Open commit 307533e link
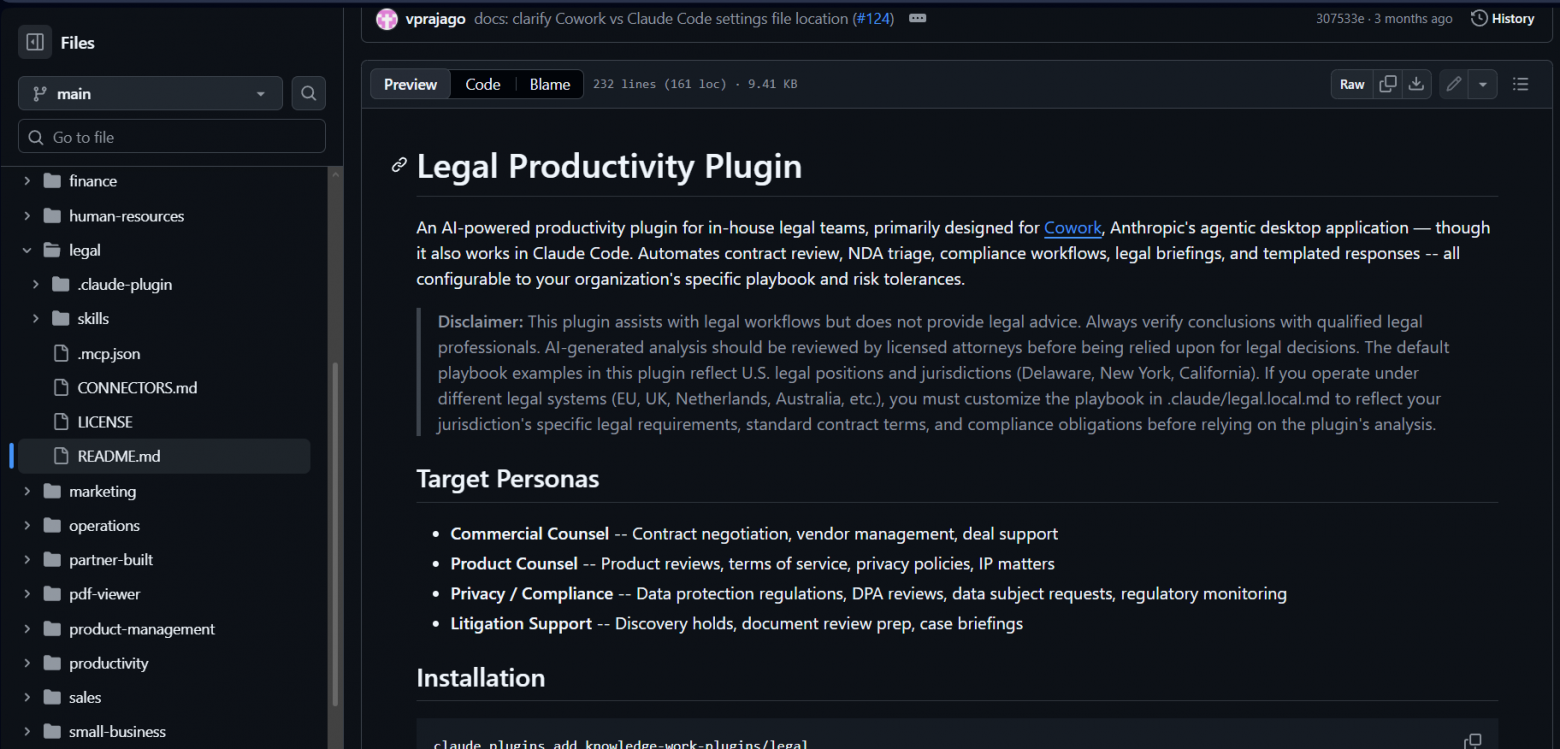 1340,18
